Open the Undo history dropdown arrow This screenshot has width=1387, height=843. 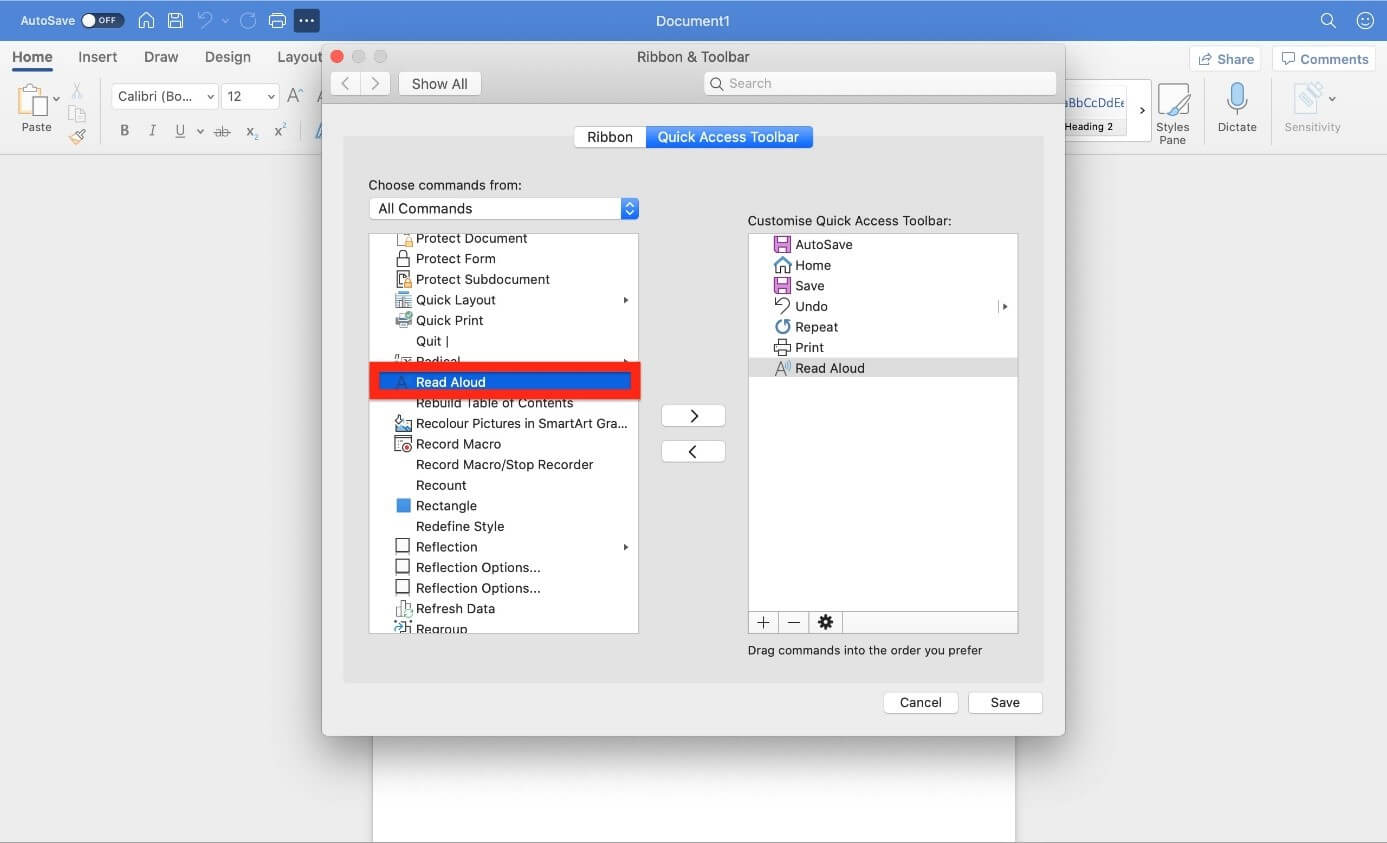point(224,20)
